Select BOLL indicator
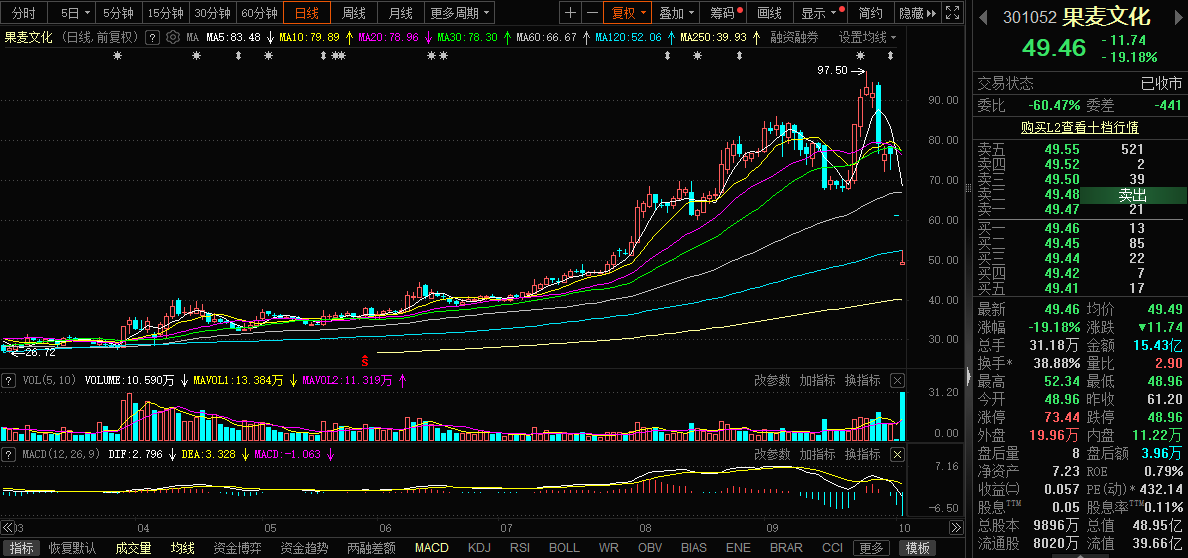Viewport: 1188px width, 558px height. [x=564, y=548]
